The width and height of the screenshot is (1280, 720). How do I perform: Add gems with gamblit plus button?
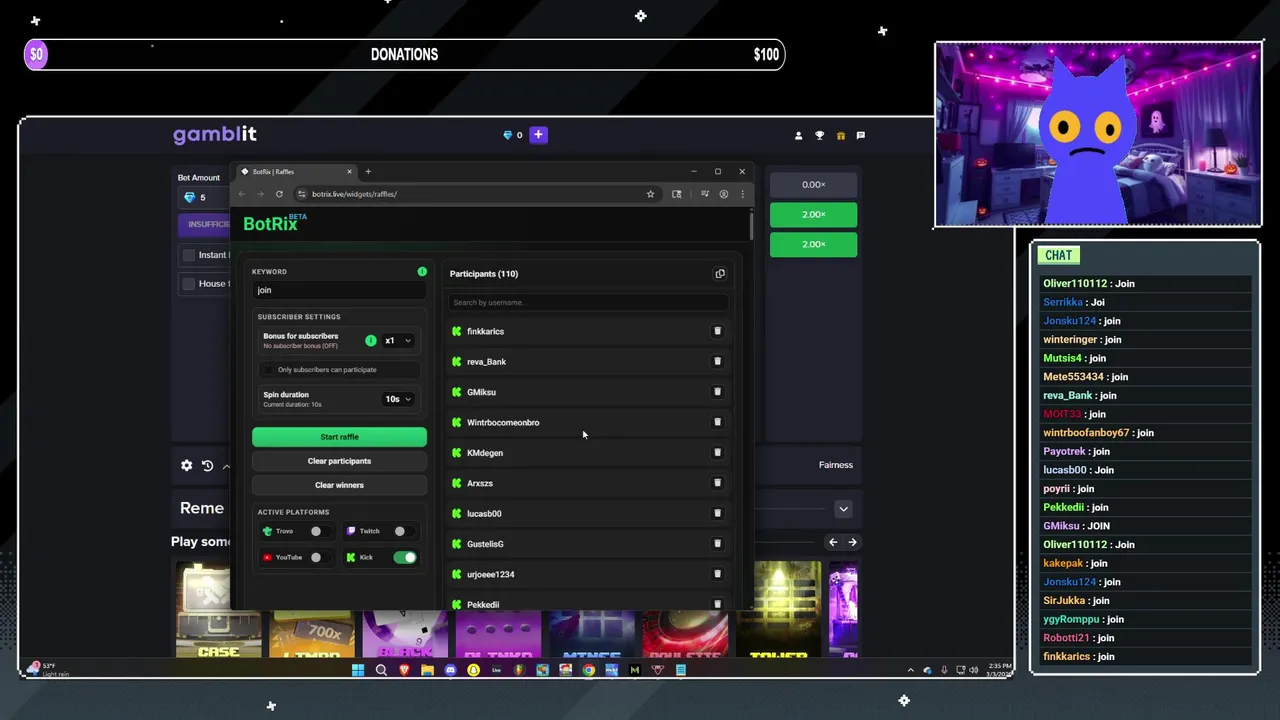point(538,135)
